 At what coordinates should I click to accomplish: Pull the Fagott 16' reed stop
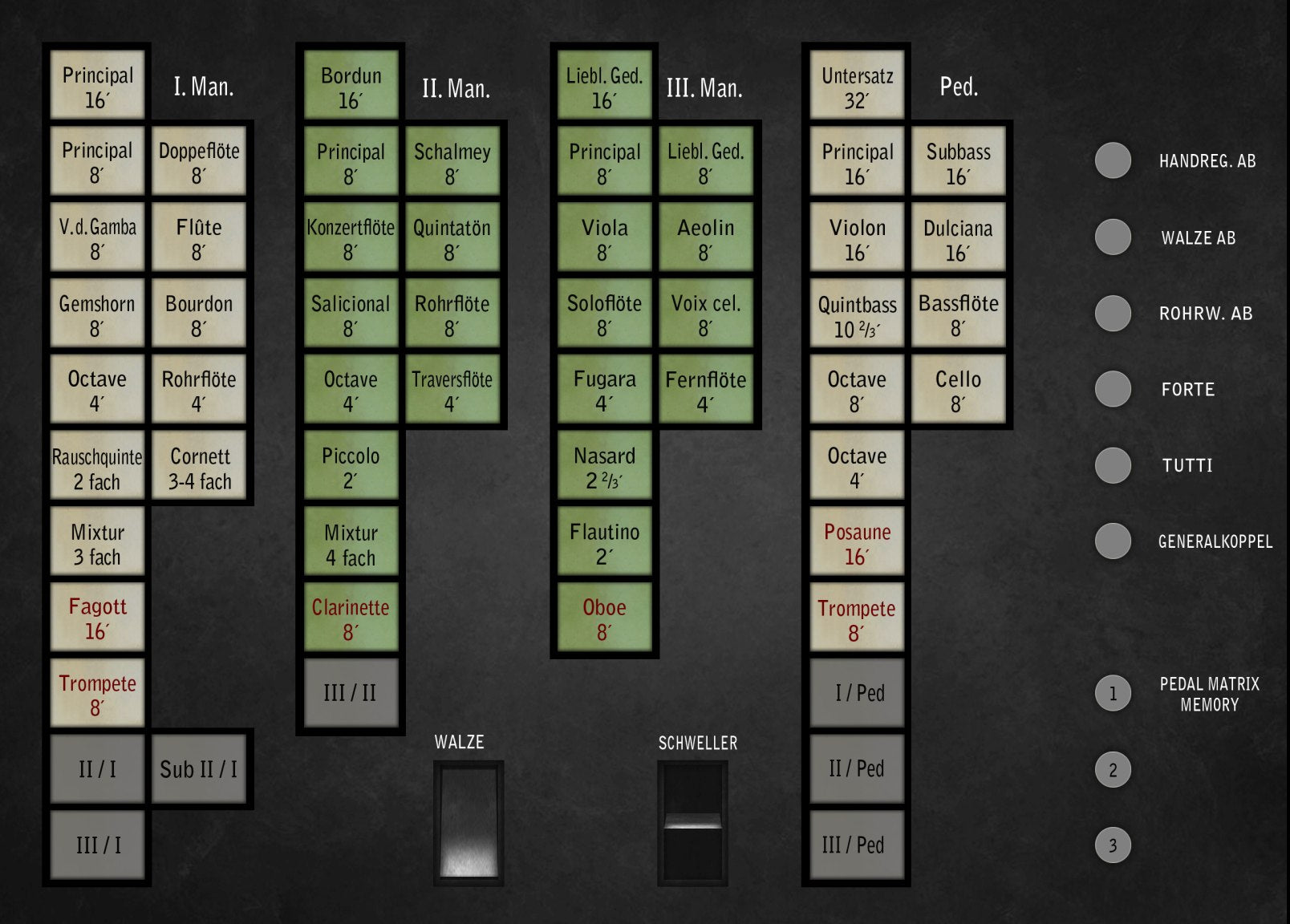(x=97, y=618)
